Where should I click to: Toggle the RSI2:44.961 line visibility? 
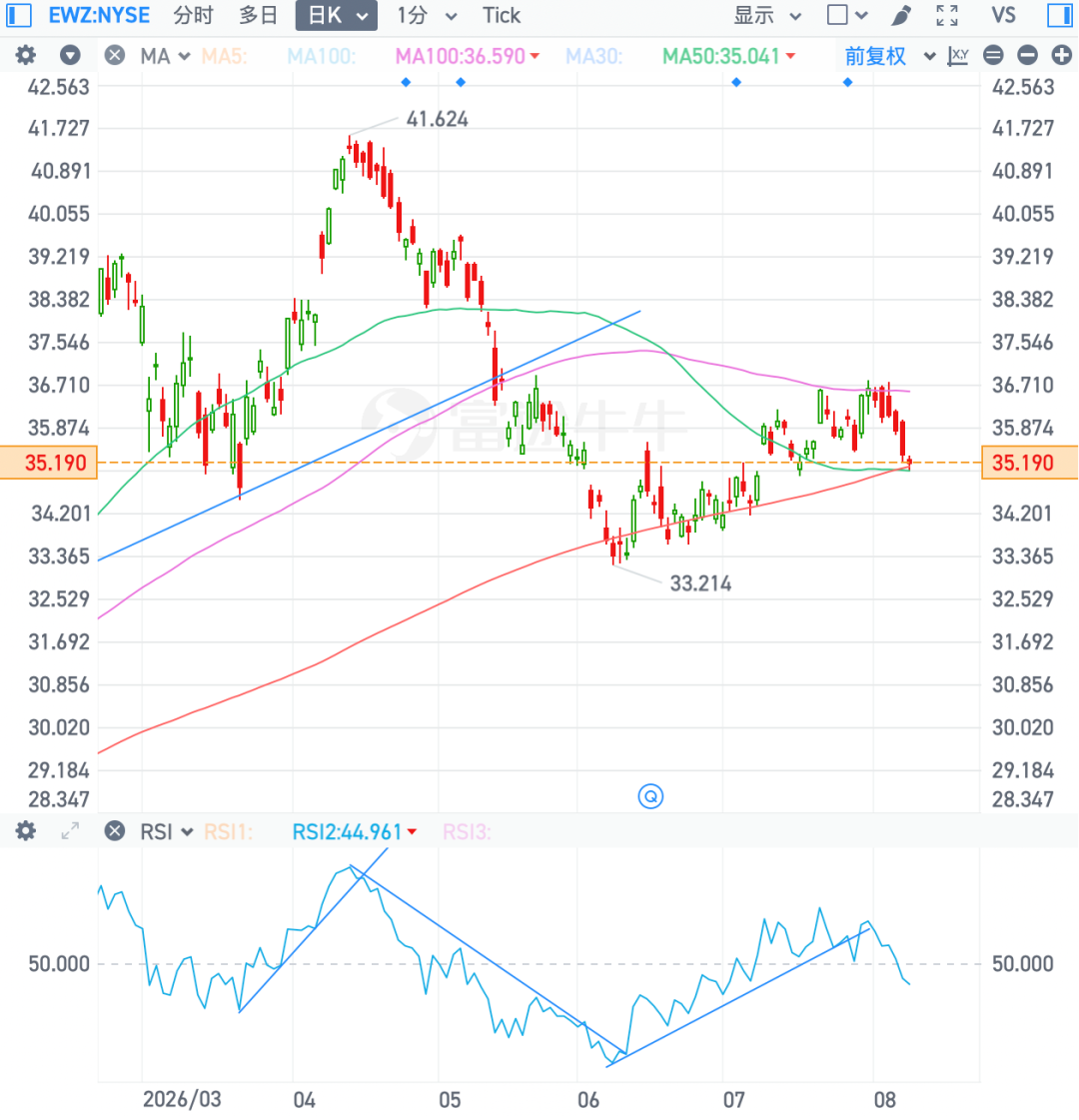[355, 831]
